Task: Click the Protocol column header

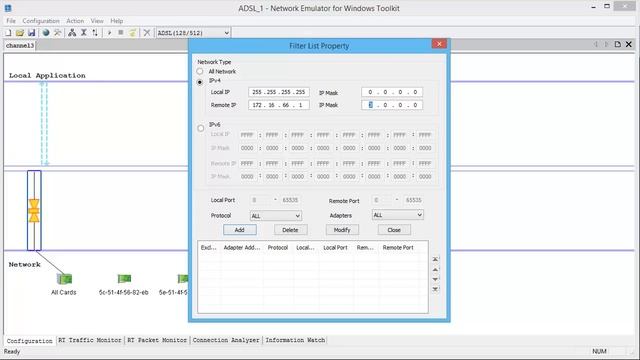Action: (x=278, y=247)
